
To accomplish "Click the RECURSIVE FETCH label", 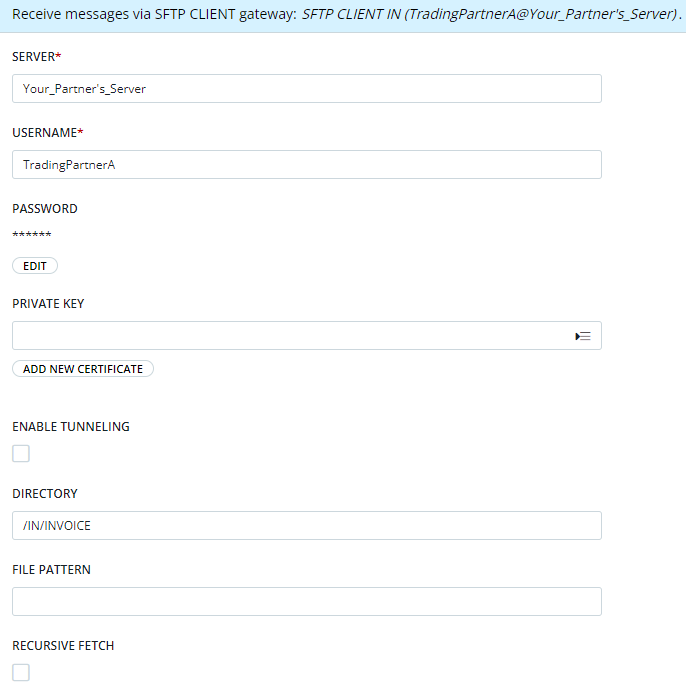I will pos(63,646).
